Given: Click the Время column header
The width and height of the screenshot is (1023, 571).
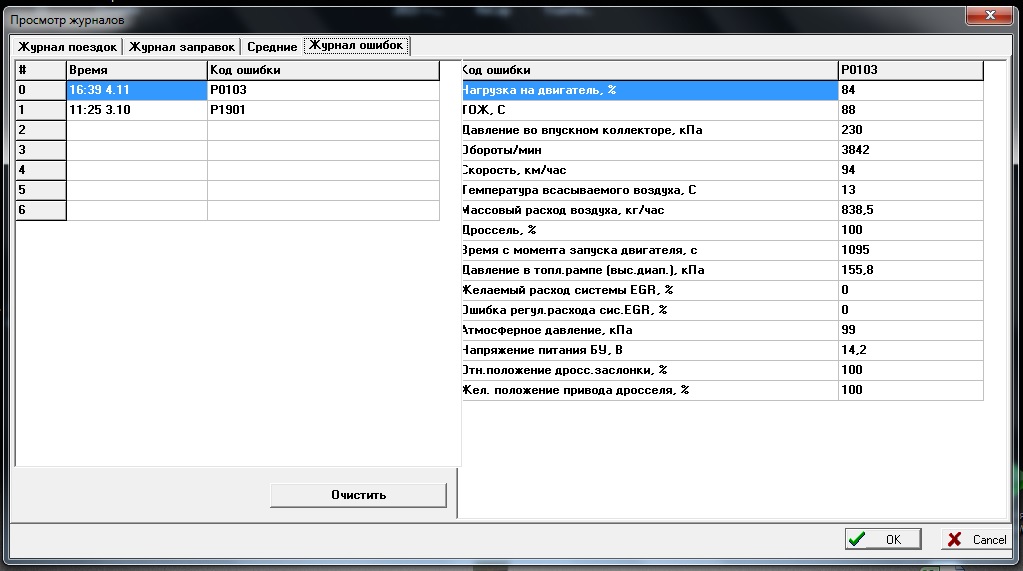Looking at the screenshot, I should pos(136,70).
